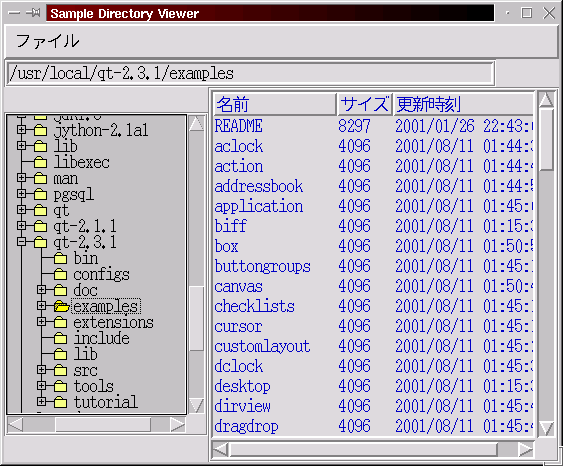Click the 8297 size value

(x=354, y=126)
